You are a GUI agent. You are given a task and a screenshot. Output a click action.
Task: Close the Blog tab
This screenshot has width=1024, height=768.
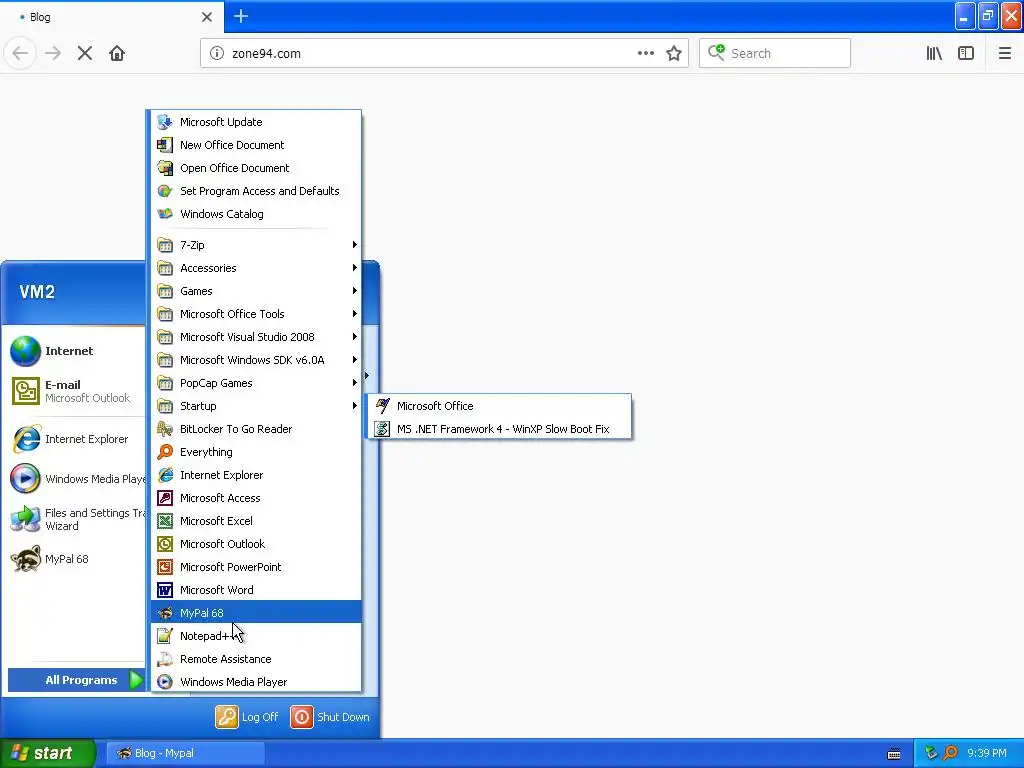(207, 17)
